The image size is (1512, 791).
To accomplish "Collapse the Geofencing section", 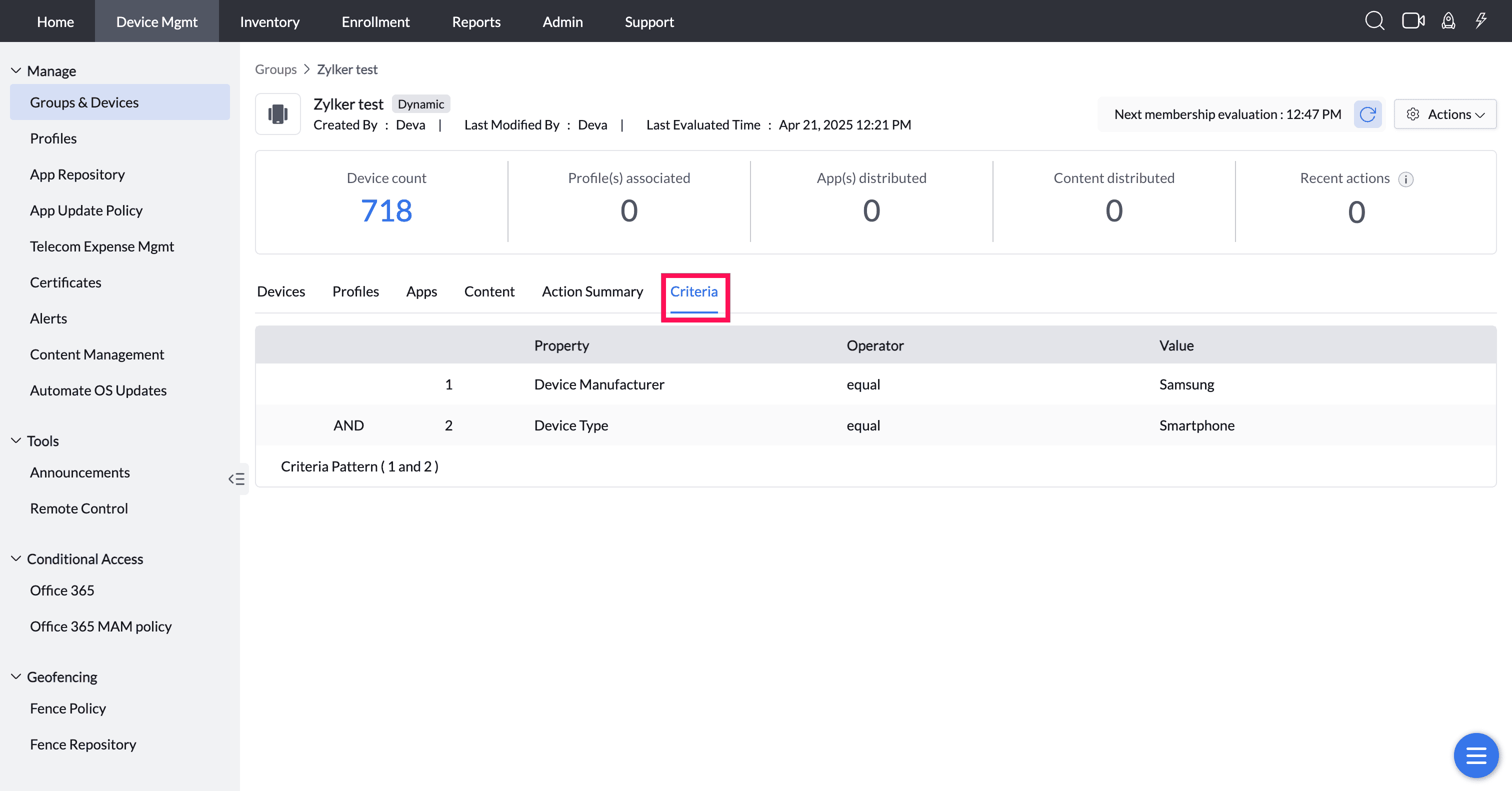I will coord(16,676).
